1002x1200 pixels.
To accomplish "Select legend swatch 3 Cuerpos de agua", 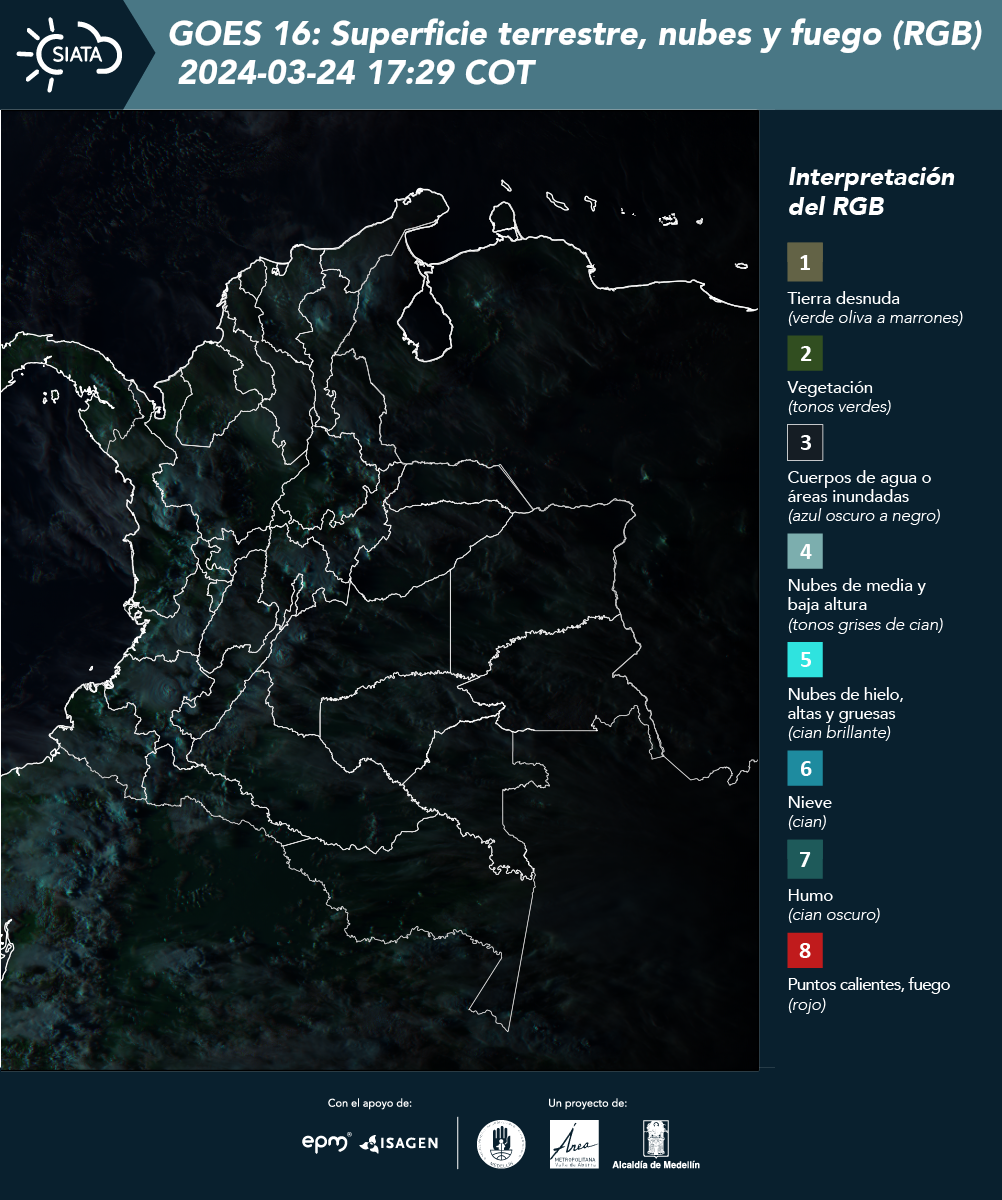I will (805, 442).
